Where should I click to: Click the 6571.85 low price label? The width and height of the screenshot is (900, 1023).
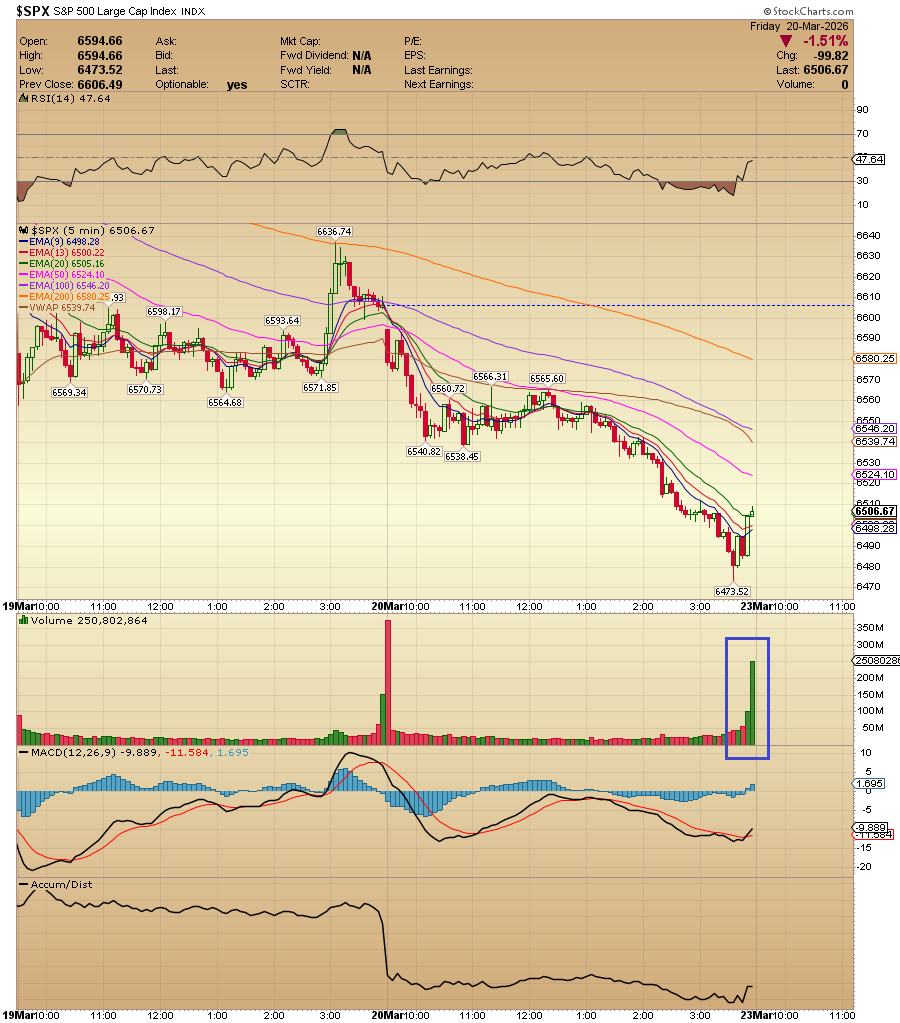320,388
